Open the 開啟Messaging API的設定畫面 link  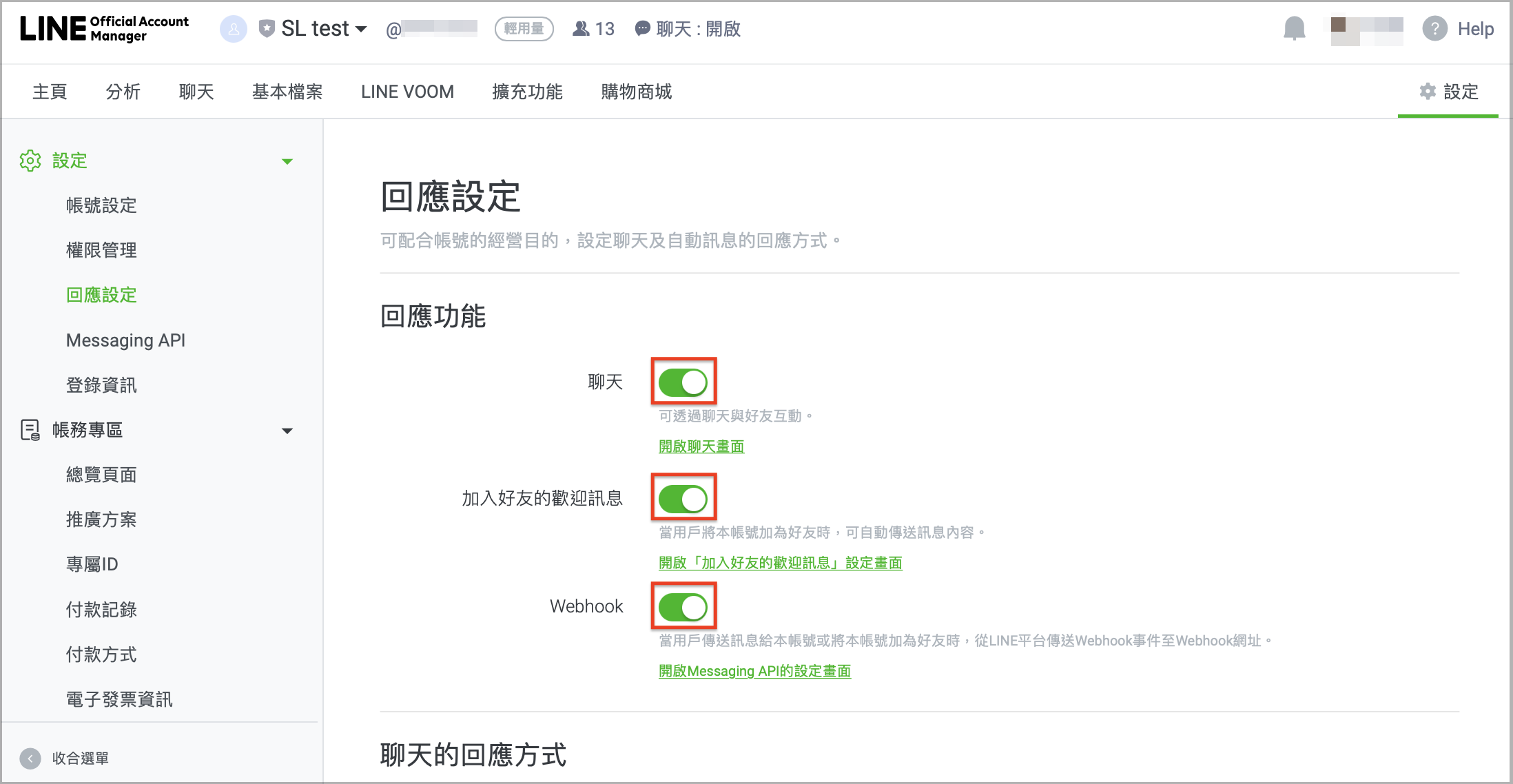755,671
